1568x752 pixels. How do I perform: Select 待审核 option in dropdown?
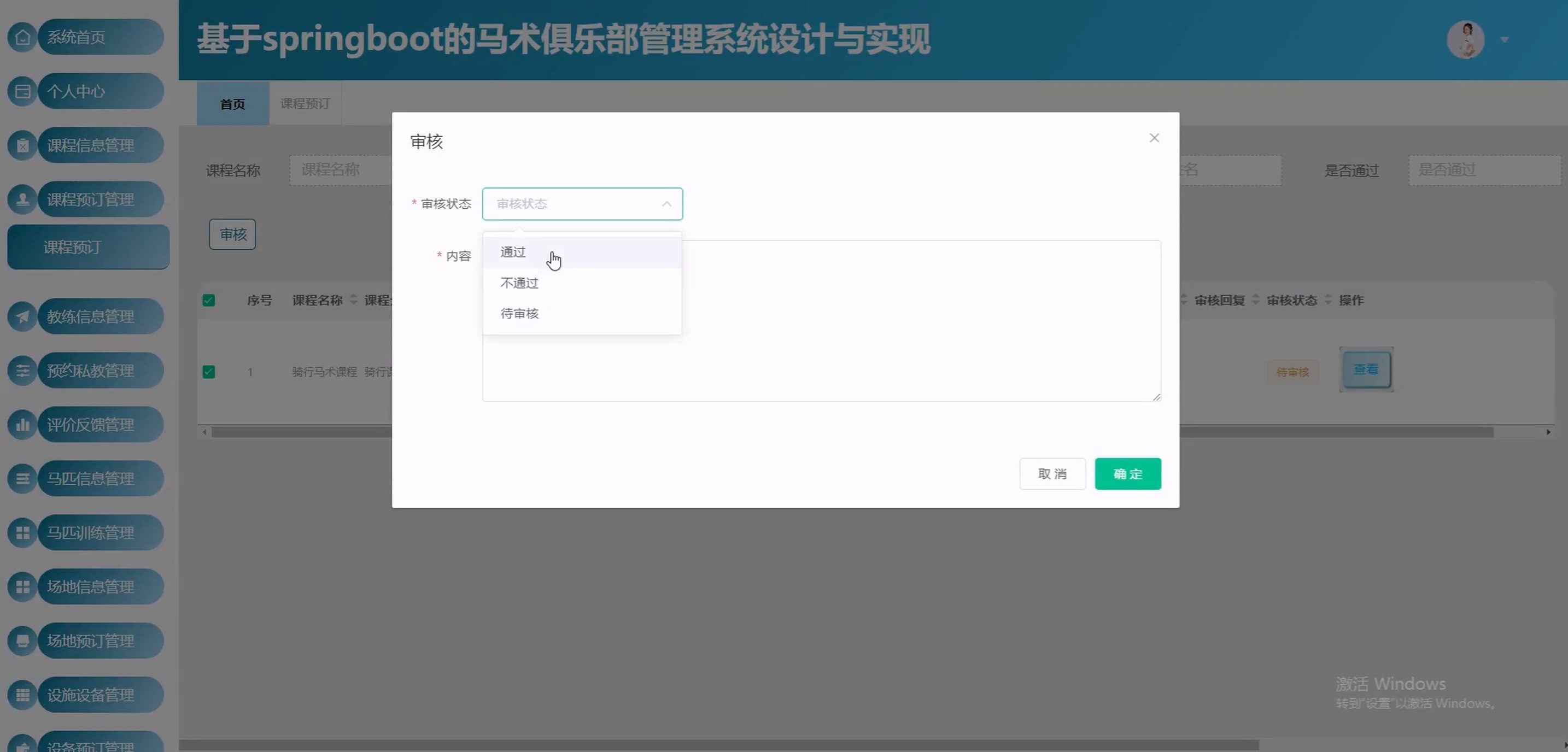point(519,313)
